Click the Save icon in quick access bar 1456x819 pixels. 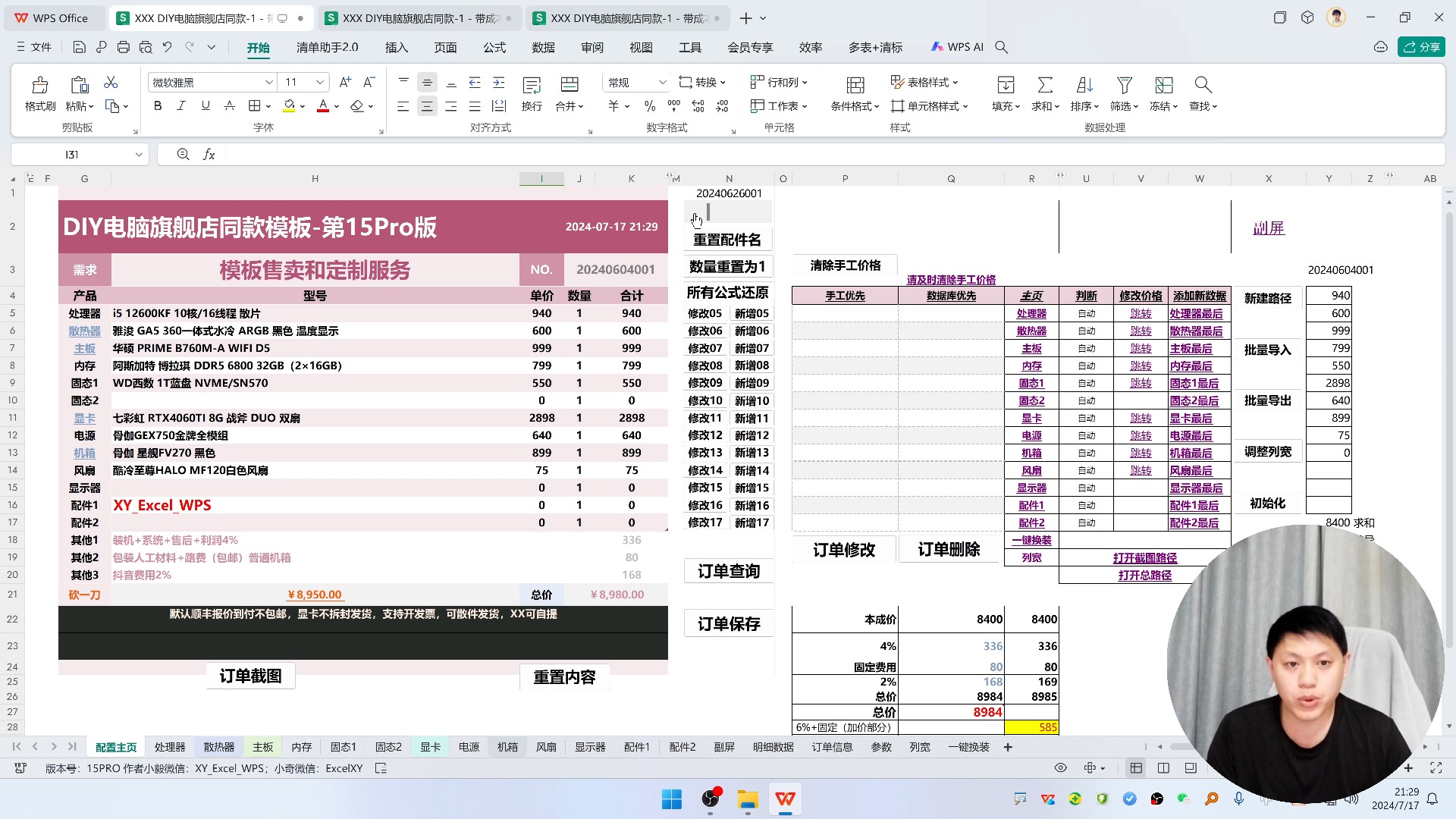tap(79, 47)
